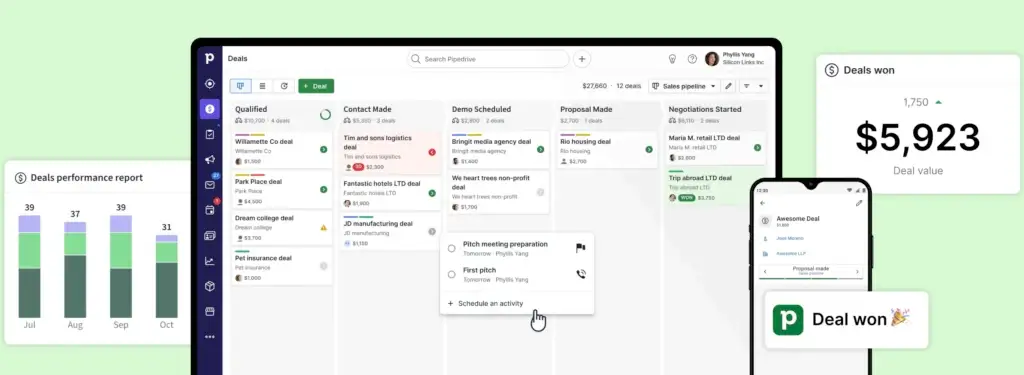Screen dimensions: 1024x375
Task: Open Insights chart icon in sidebar
Action: [210, 261]
